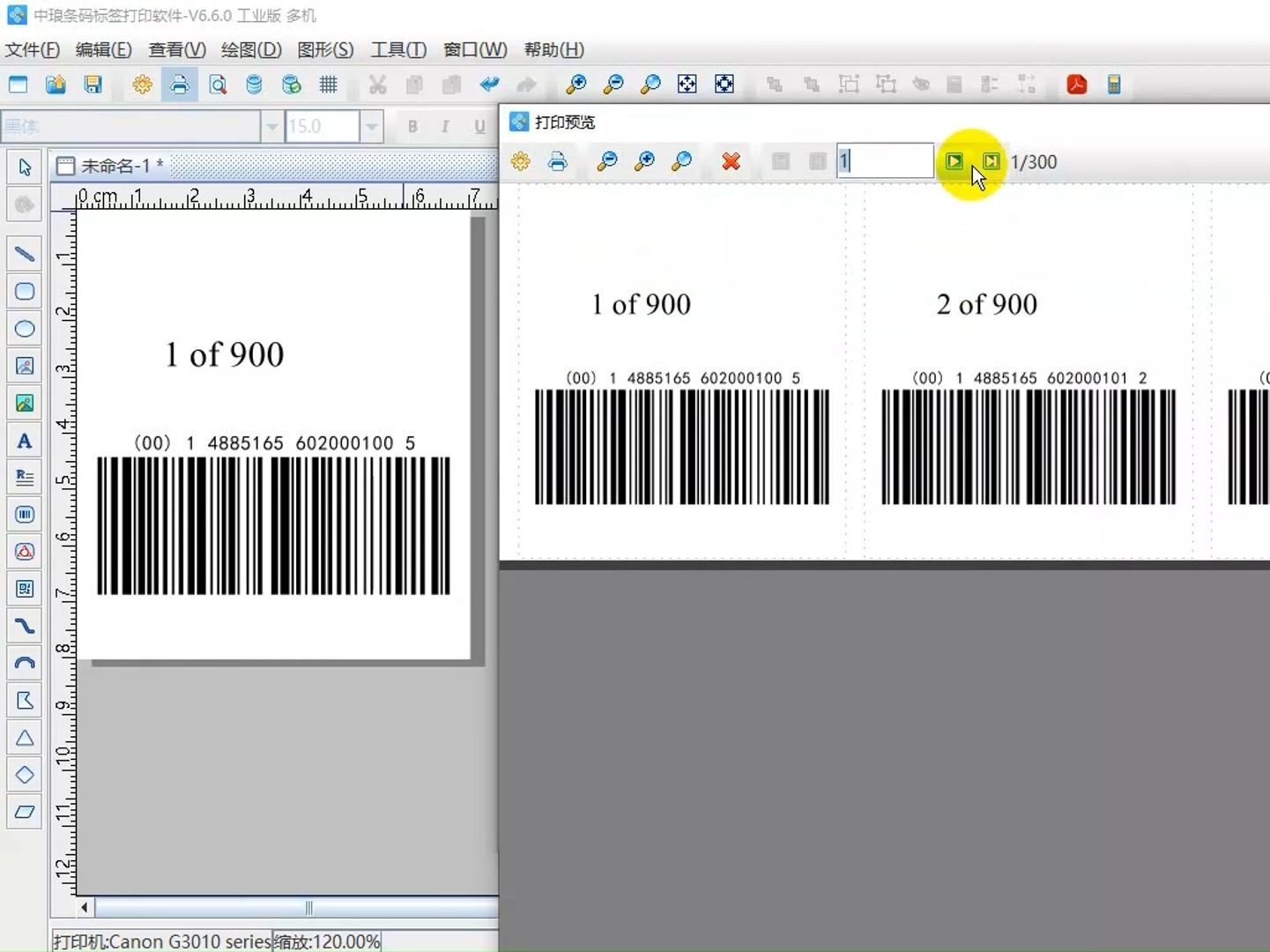1270x952 pixels.
Task: Open the 编辑(E) menu
Action: [x=104, y=50]
